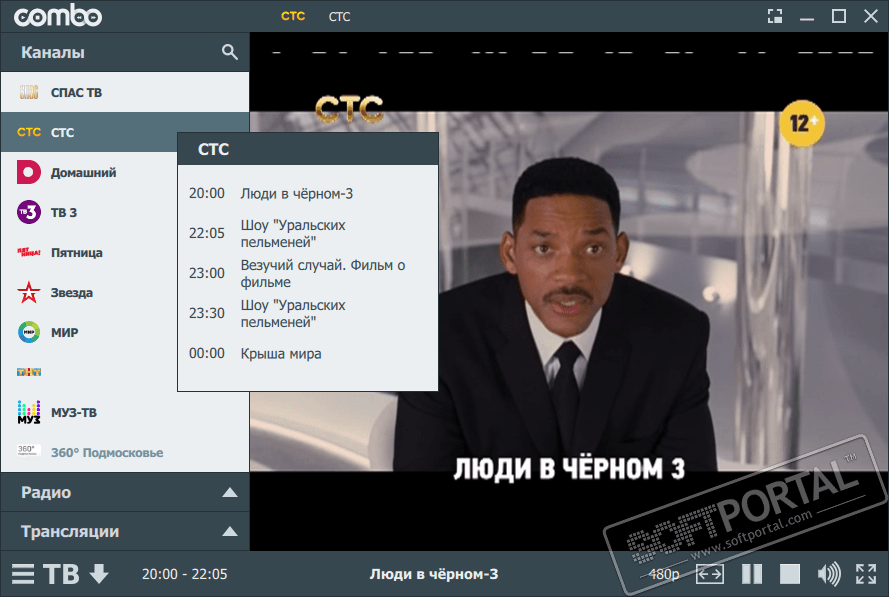The height and width of the screenshot is (597, 889).
Task: Click the orange СТС channel logo in list
Action: tap(29, 132)
